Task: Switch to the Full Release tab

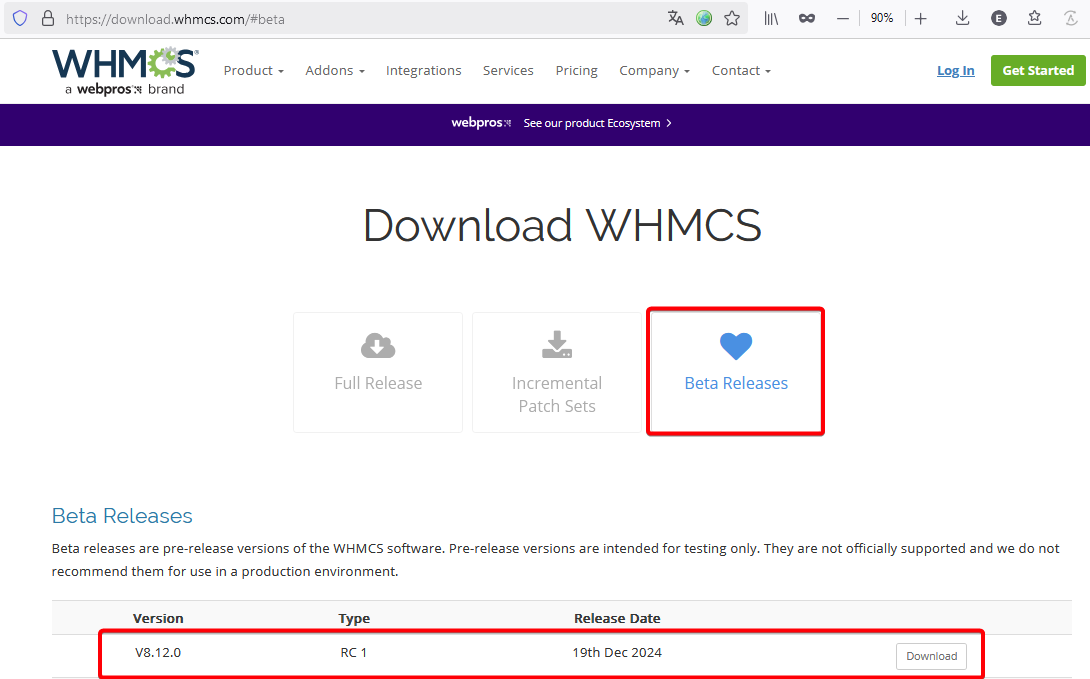Action: [x=378, y=373]
